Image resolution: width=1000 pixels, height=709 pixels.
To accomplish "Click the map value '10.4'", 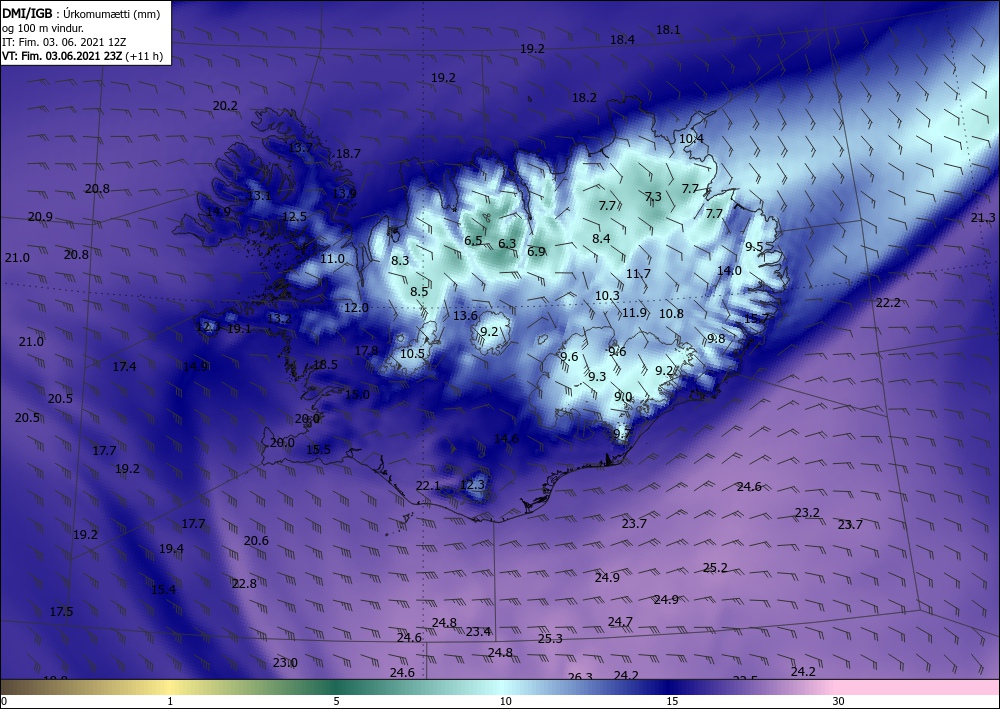I will (x=691, y=138).
